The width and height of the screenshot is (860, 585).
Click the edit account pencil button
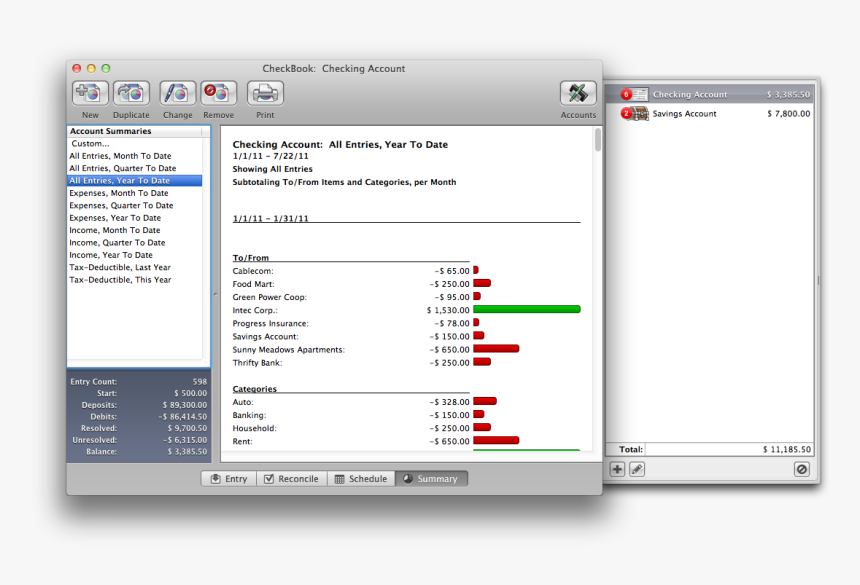[x=637, y=469]
